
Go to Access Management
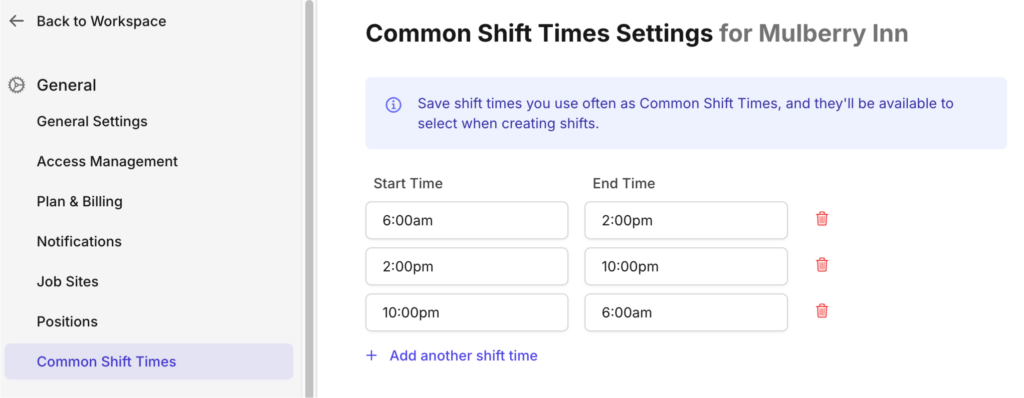coord(107,161)
